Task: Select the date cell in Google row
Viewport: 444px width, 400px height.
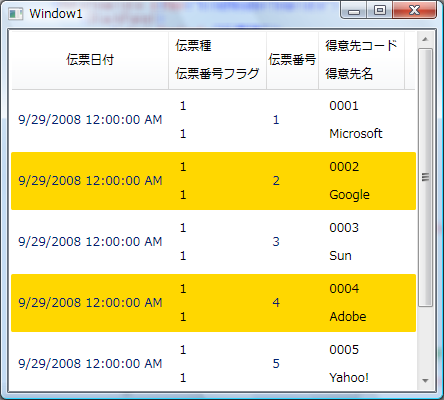Action: pos(90,181)
